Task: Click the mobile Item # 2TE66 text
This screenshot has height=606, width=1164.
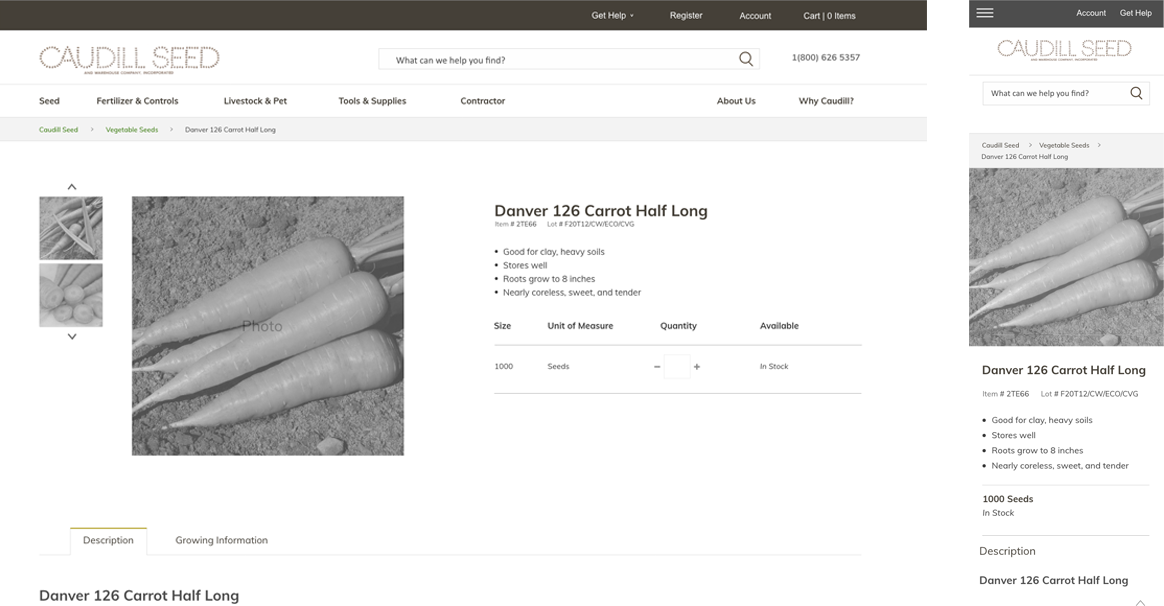Action: coord(1005,394)
